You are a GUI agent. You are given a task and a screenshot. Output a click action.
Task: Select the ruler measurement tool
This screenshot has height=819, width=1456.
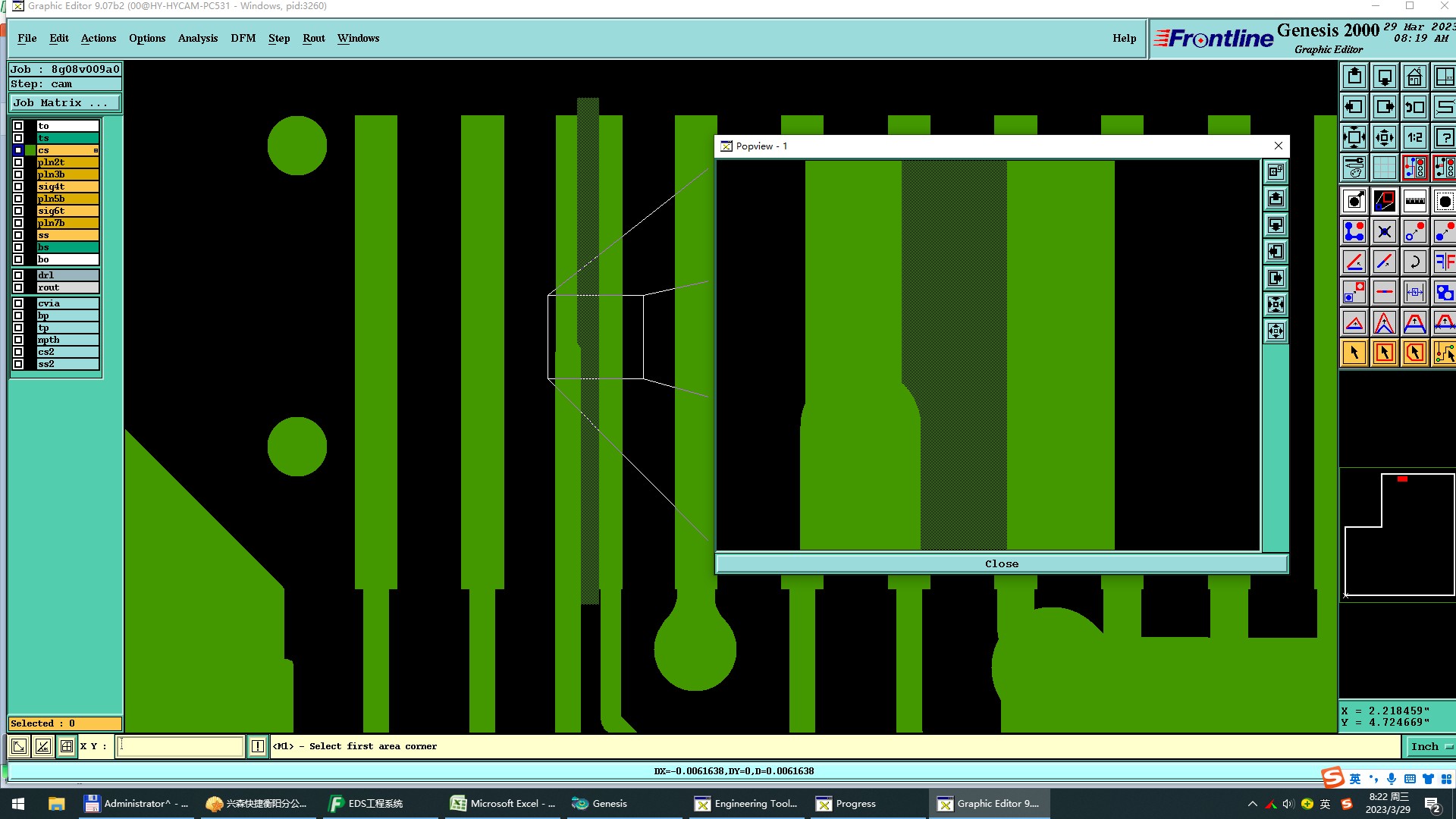click(x=1414, y=201)
